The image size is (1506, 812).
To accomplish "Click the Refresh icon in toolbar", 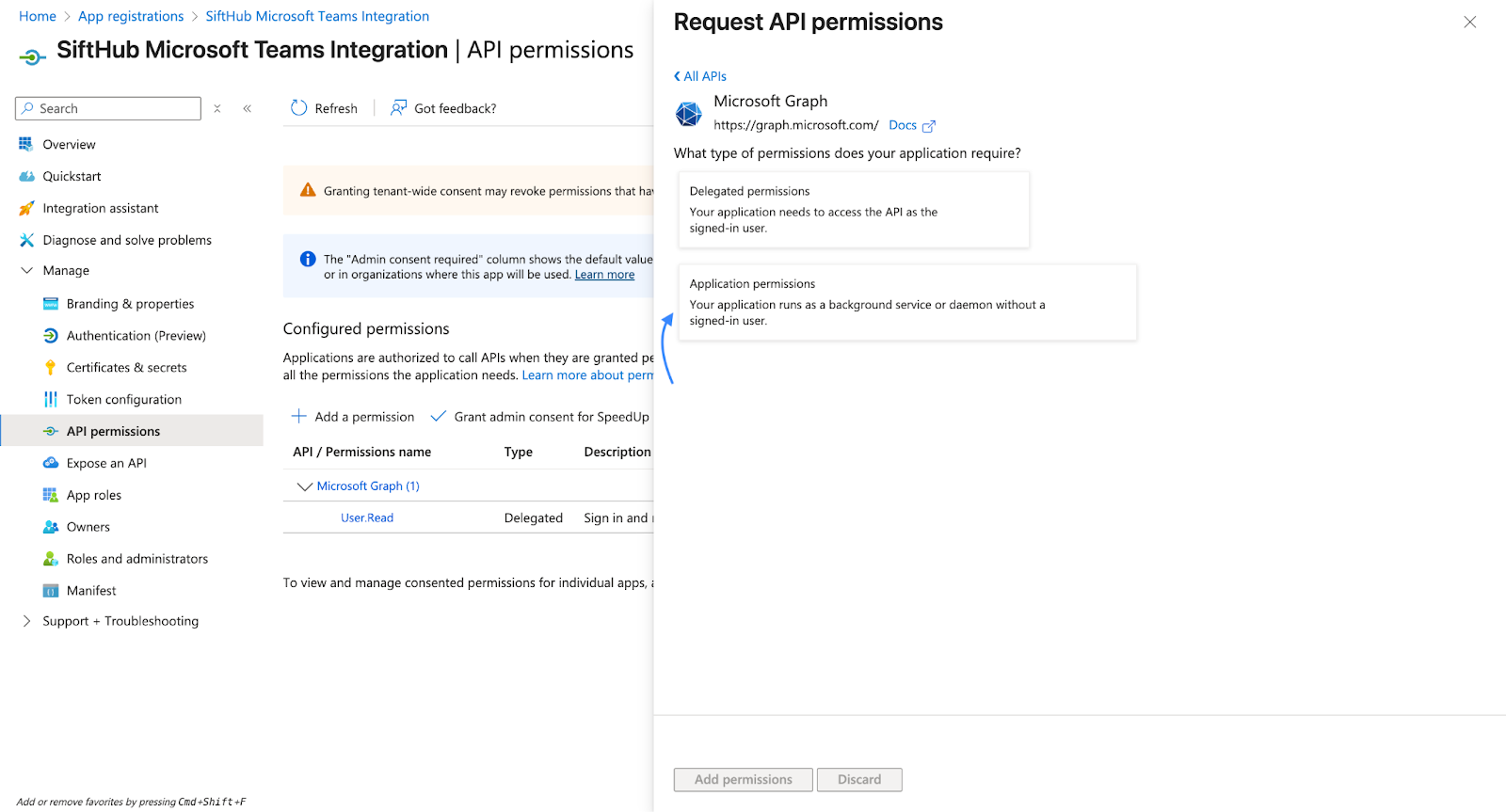I will click(x=299, y=108).
